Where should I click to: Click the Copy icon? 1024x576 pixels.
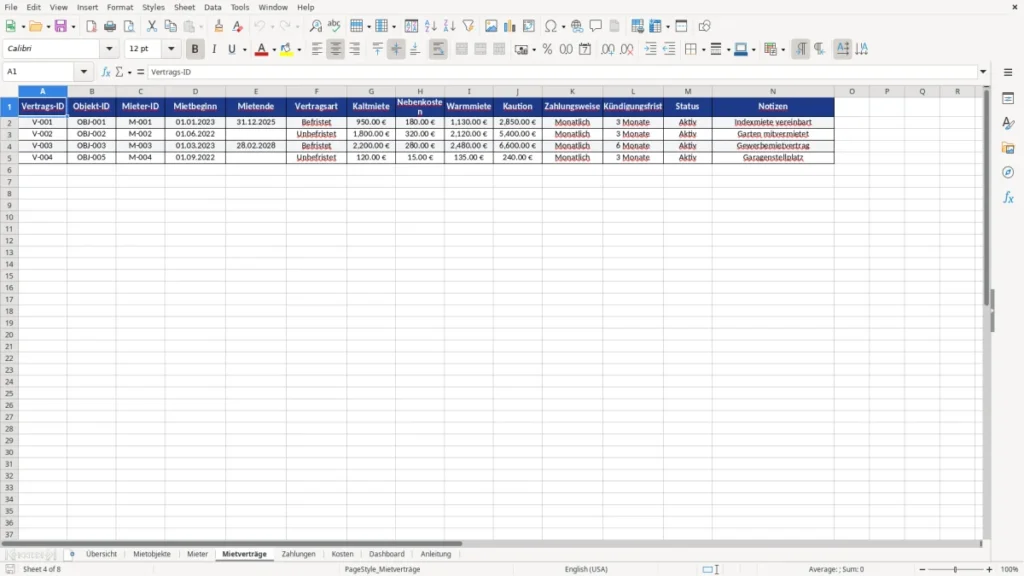tap(170, 26)
